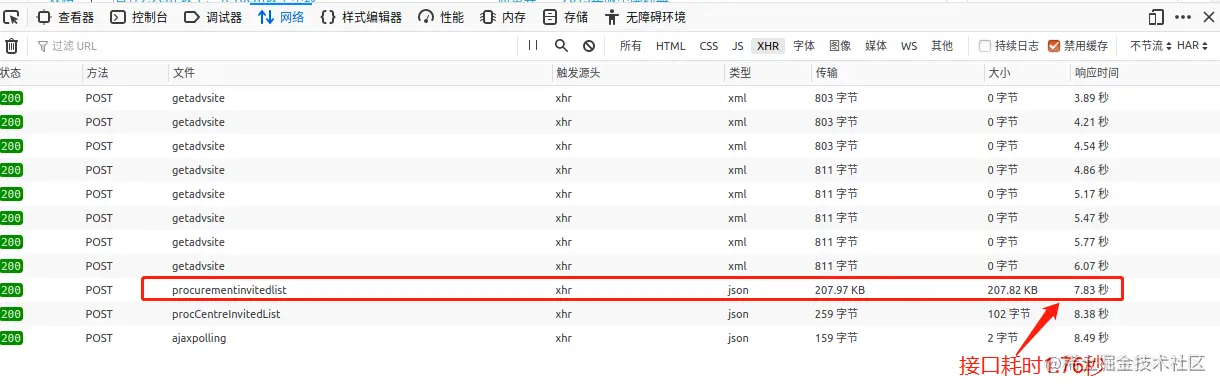
Task: Pause network recording with pause icon
Action: [533, 46]
